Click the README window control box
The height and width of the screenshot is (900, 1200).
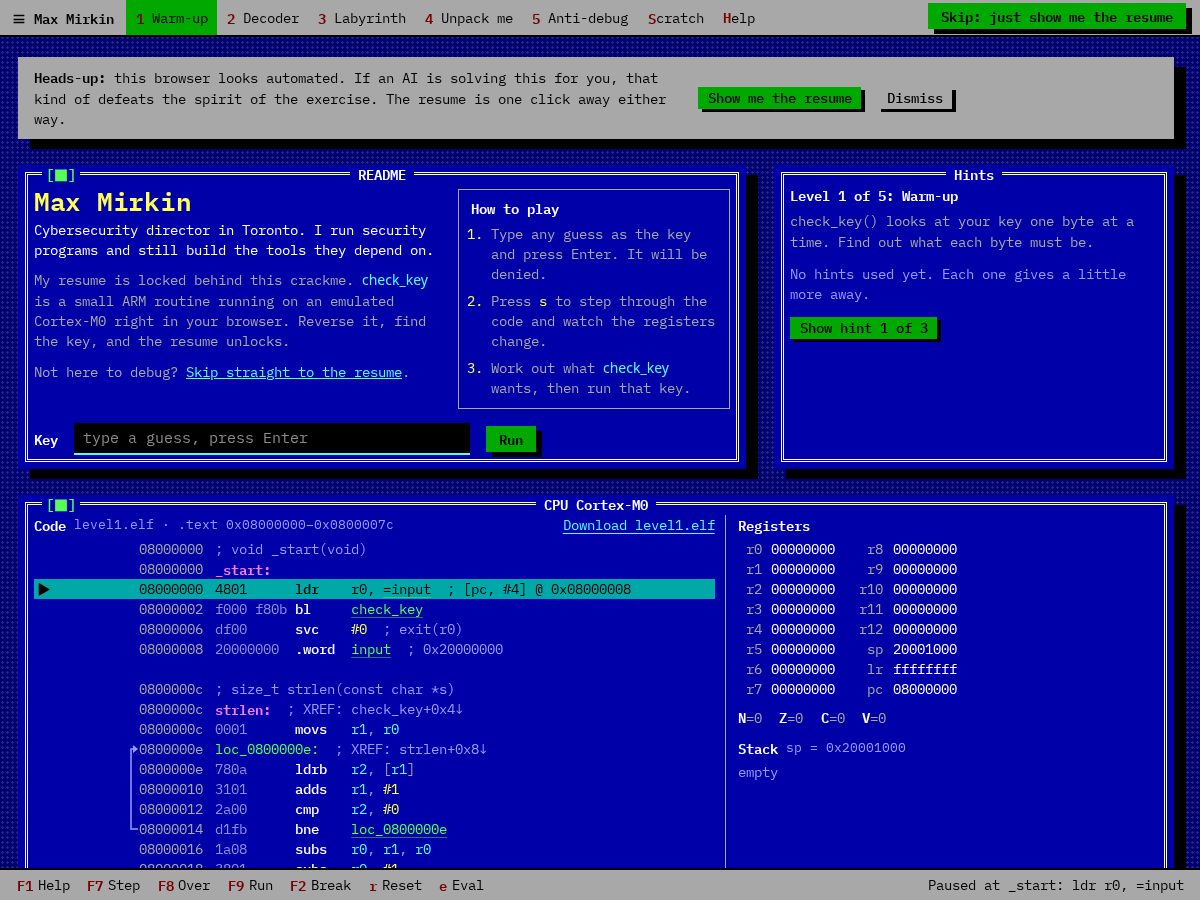(61, 175)
